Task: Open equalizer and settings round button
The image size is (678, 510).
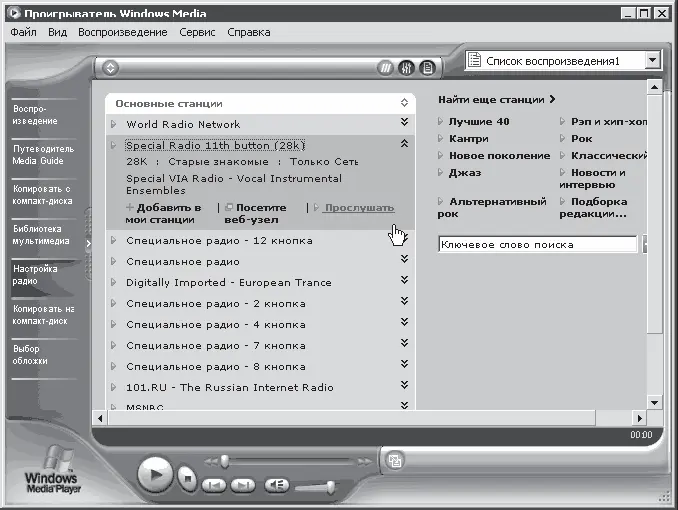Action: [406, 68]
